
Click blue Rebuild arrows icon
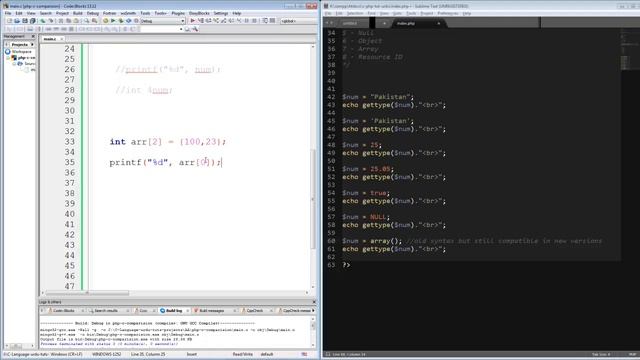129,21
